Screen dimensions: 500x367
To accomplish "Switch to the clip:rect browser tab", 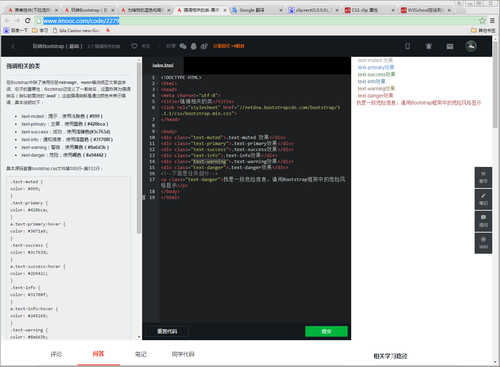I will (x=312, y=10).
